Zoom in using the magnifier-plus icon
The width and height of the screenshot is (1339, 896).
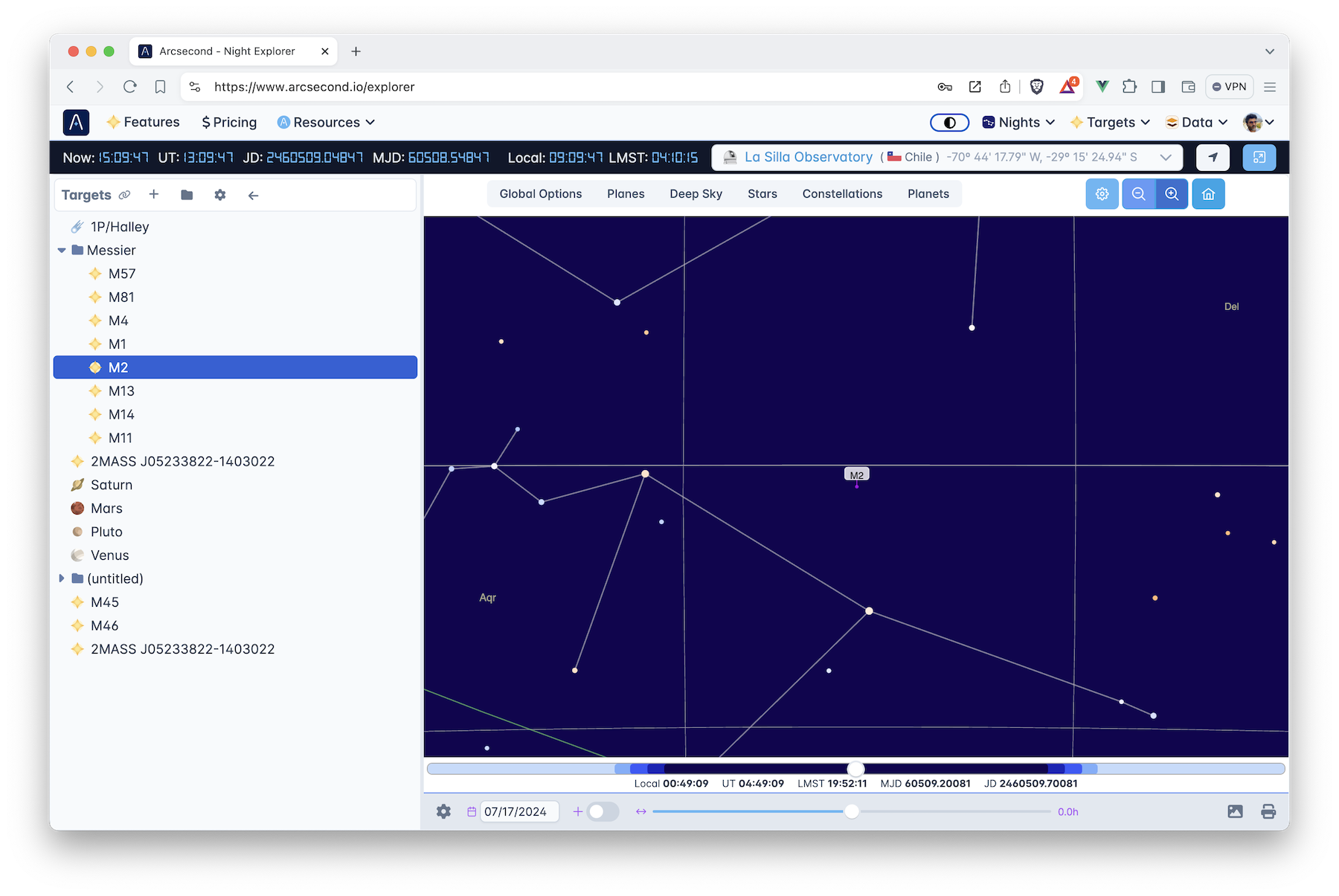(1172, 193)
